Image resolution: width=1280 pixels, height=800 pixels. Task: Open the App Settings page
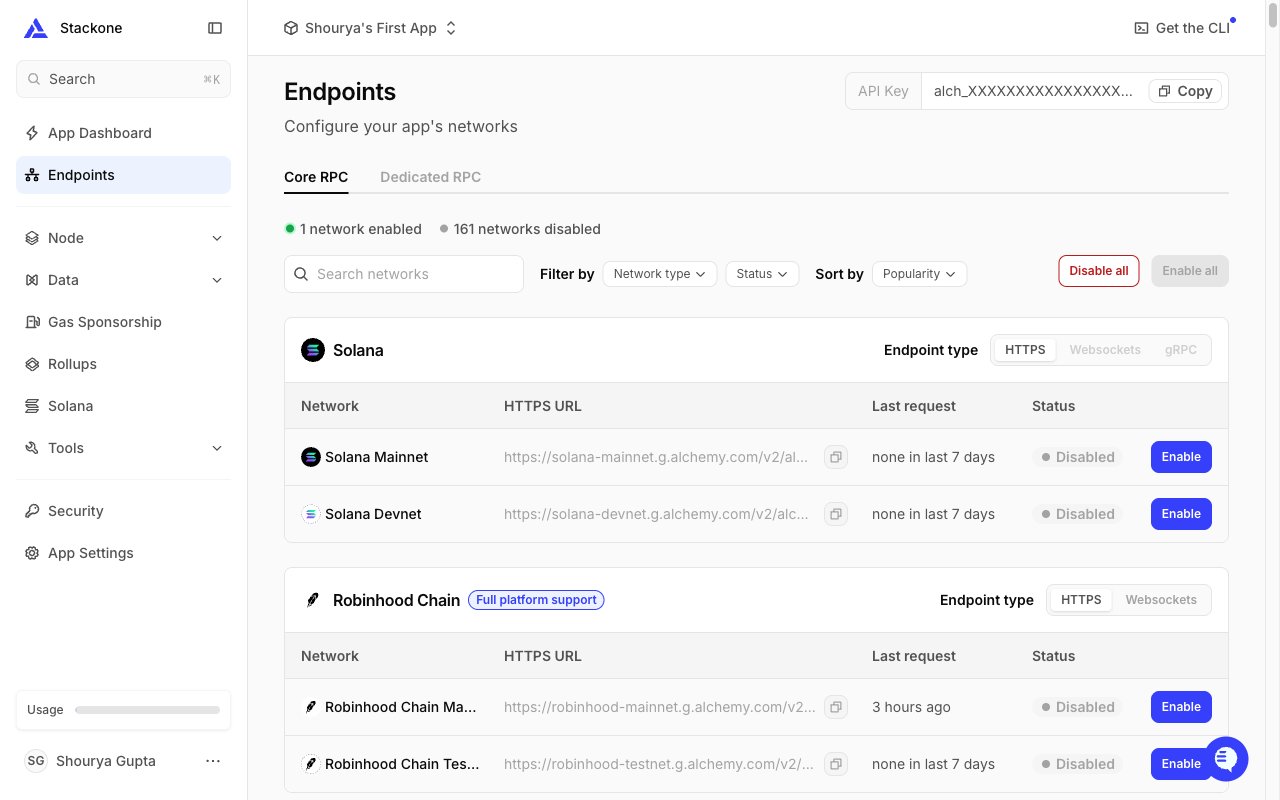(123, 553)
